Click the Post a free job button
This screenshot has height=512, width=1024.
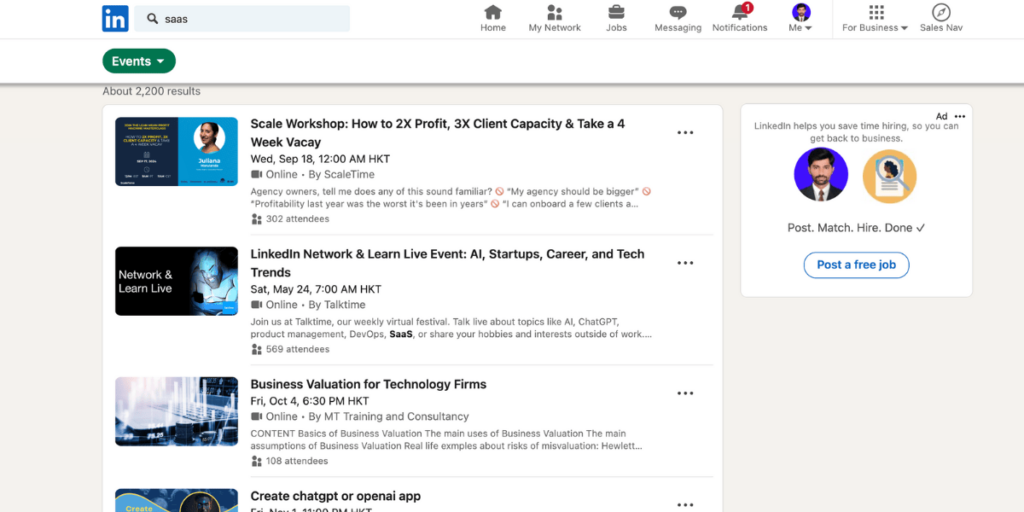[x=856, y=265]
